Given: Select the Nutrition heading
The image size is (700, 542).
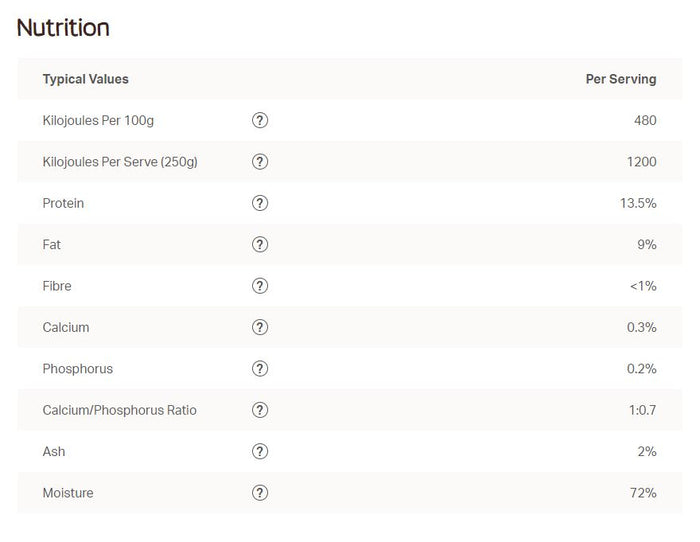Looking at the screenshot, I should pos(63,28).
